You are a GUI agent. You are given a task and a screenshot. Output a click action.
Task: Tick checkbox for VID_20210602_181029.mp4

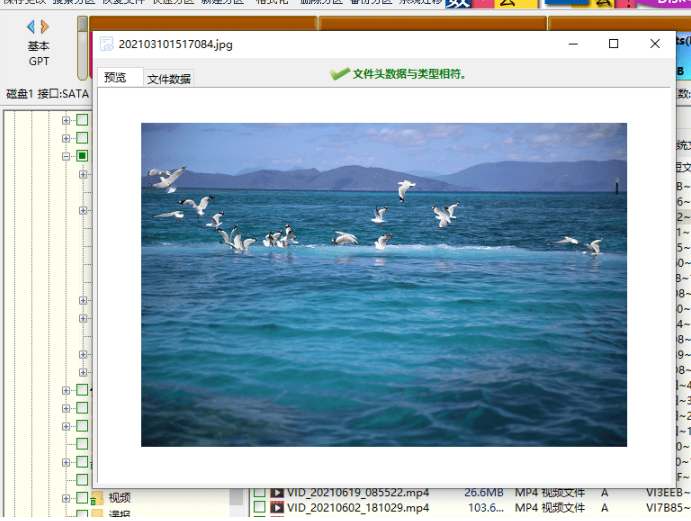click(260, 508)
